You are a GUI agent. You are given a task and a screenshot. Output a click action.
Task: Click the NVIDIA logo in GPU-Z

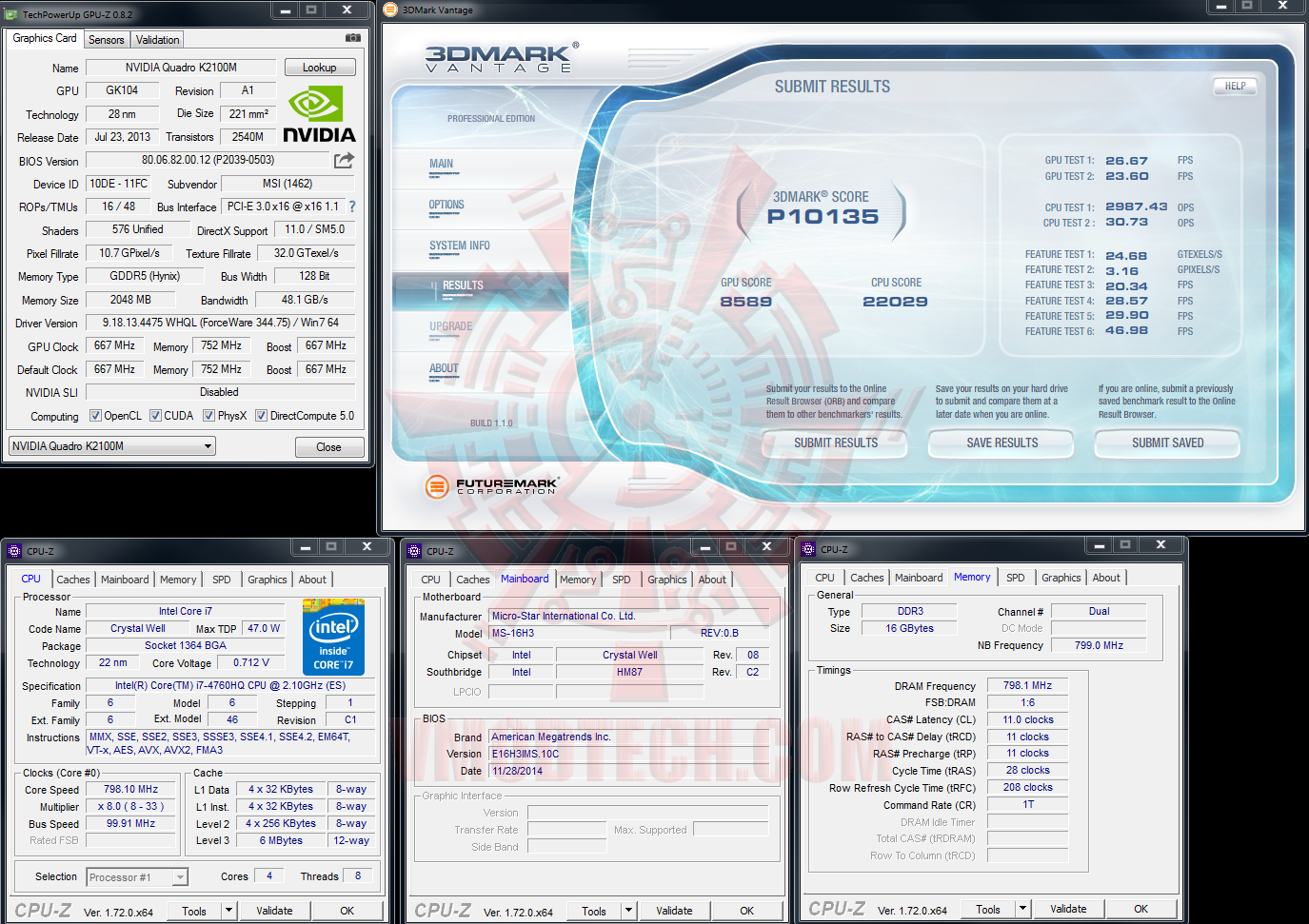pos(319,115)
